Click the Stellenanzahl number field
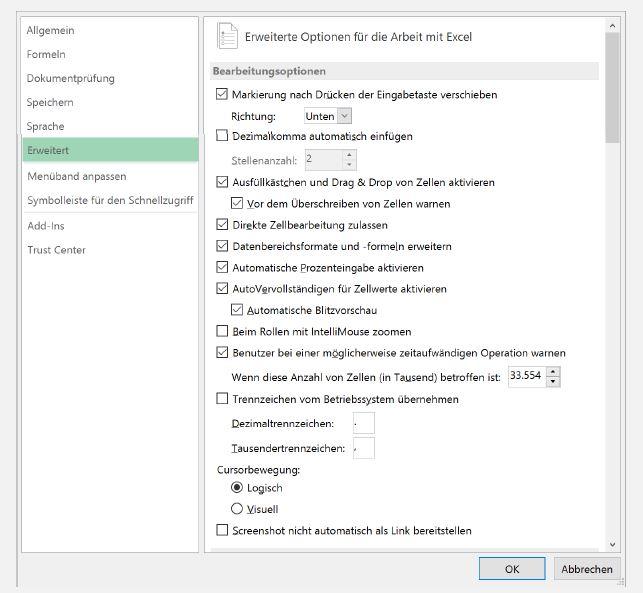 (323, 160)
